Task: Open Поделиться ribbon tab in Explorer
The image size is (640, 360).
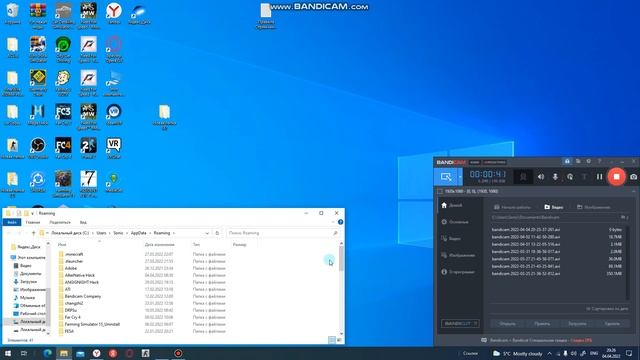Action: click(60, 222)
